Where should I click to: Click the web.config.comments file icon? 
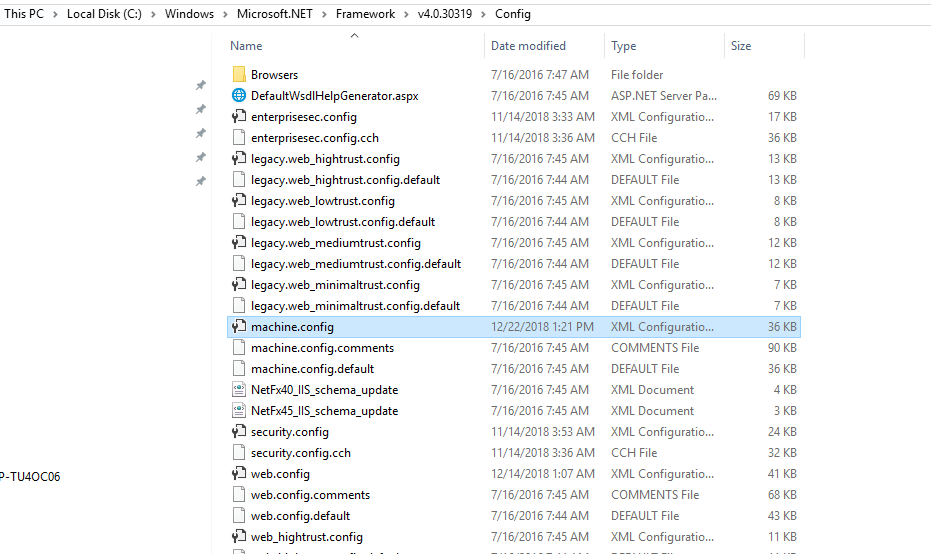coord(239,495)
